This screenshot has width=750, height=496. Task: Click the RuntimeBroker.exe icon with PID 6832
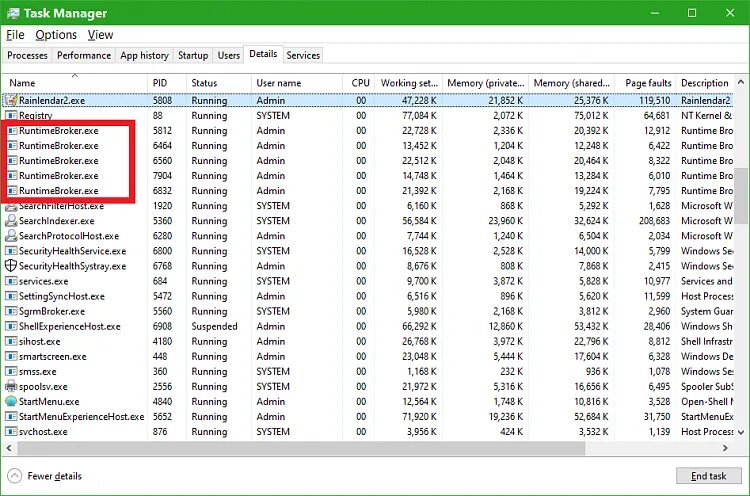(12, 191)
